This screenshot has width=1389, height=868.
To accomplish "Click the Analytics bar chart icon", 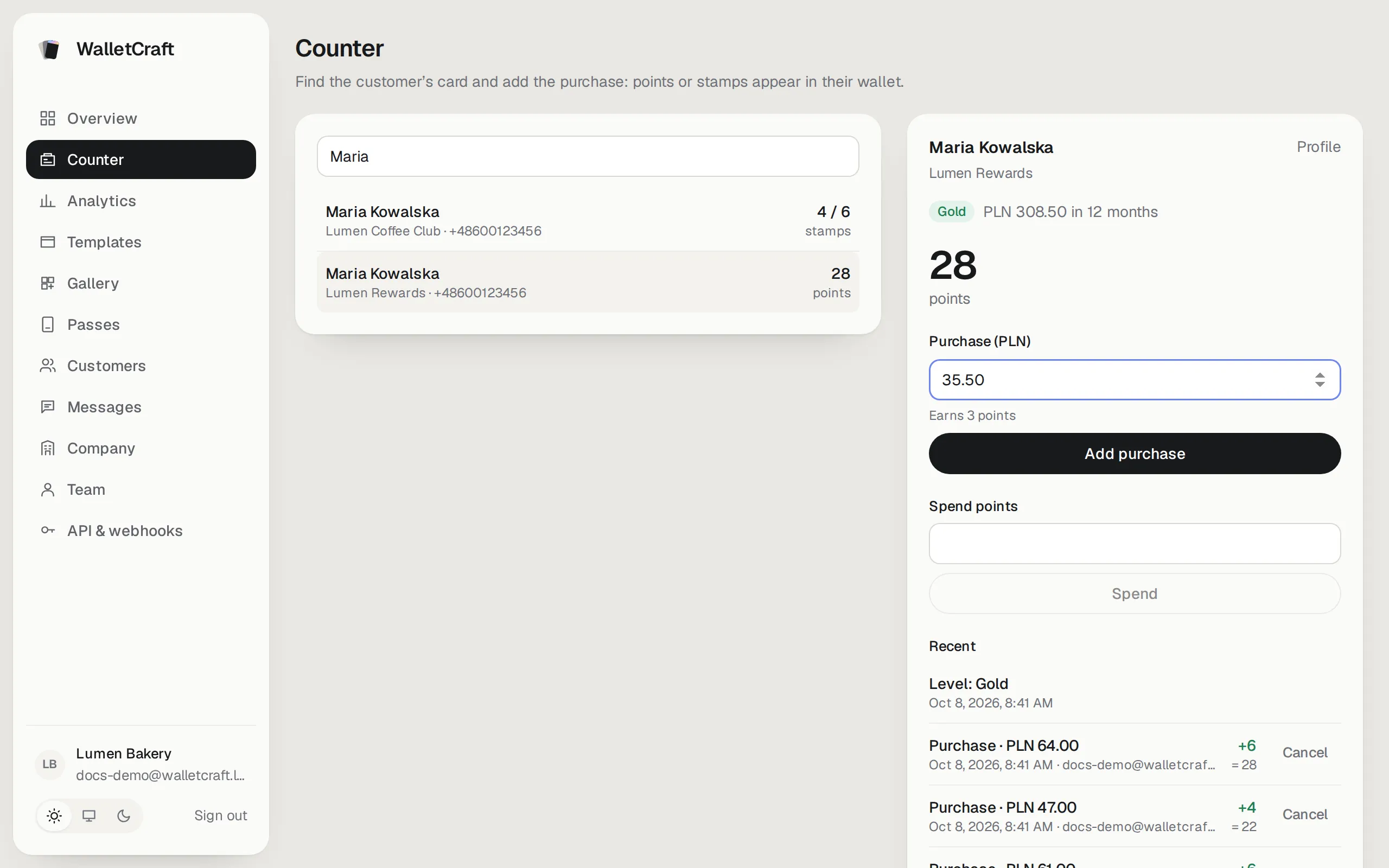I will [x=48, y=201].
